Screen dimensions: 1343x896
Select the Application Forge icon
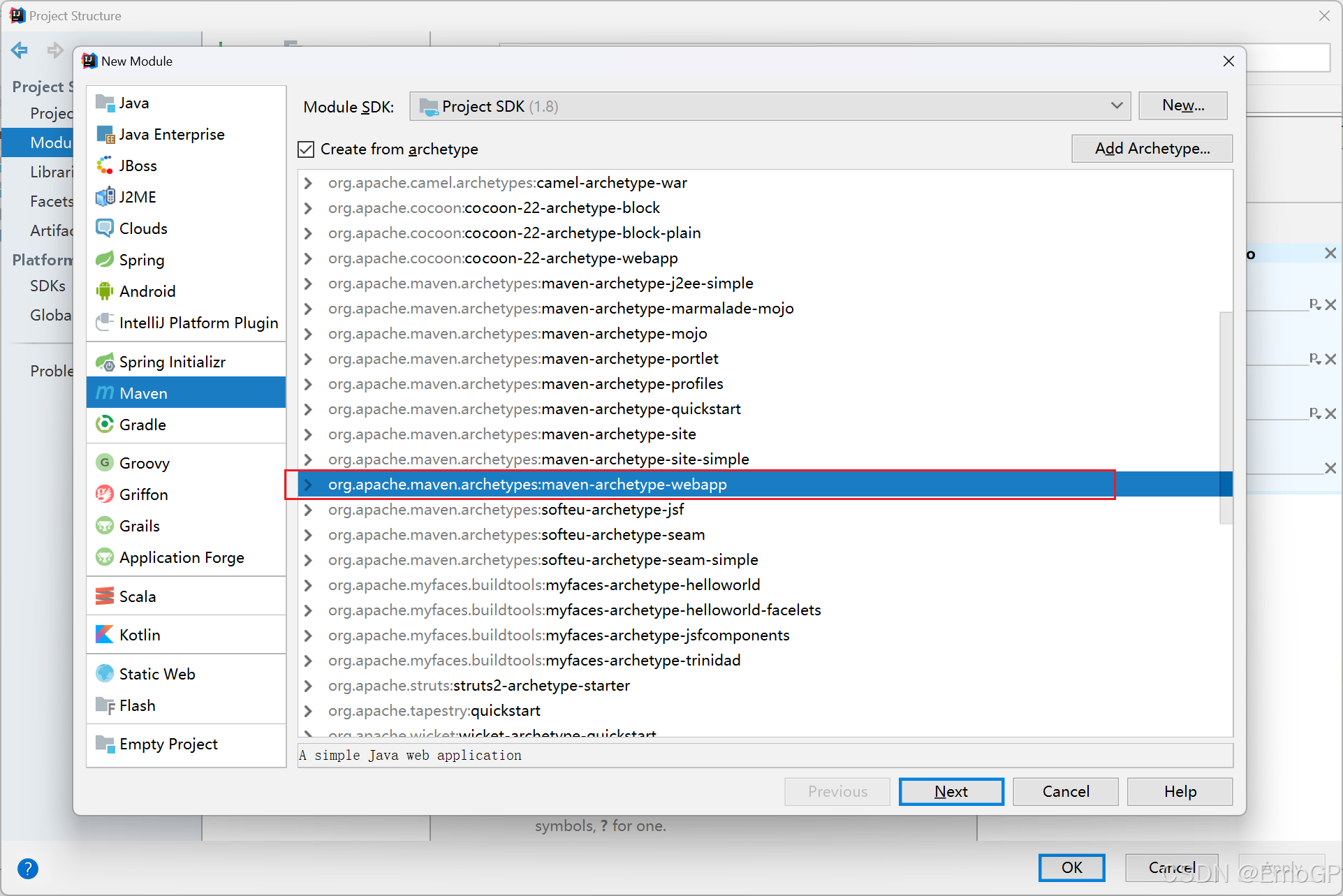click(x=105, y=557)
